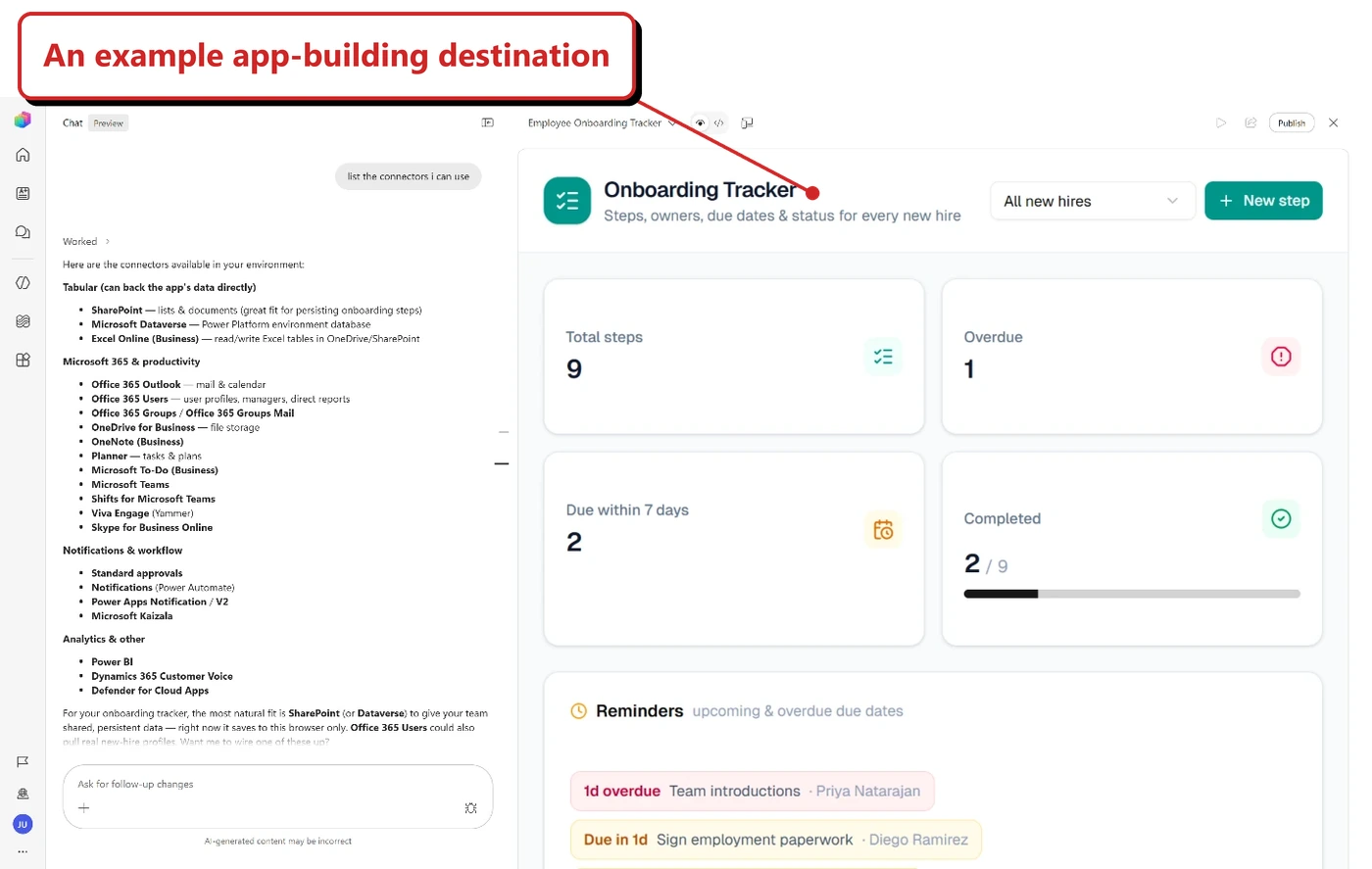Collapse the chat panel with the panel icon
1372x869 pixels.
(x=488, y=122)
